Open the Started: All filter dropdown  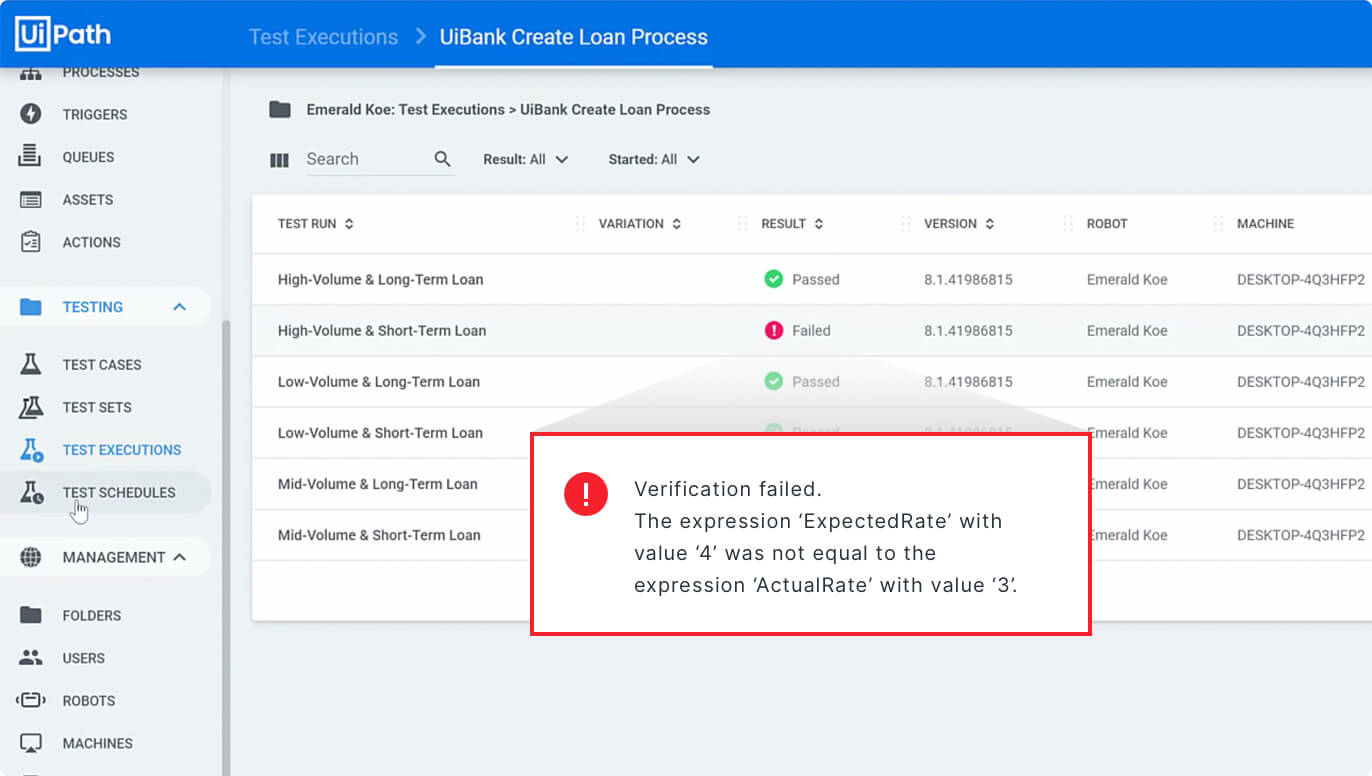pyautogui.click(x=654, y=159)
